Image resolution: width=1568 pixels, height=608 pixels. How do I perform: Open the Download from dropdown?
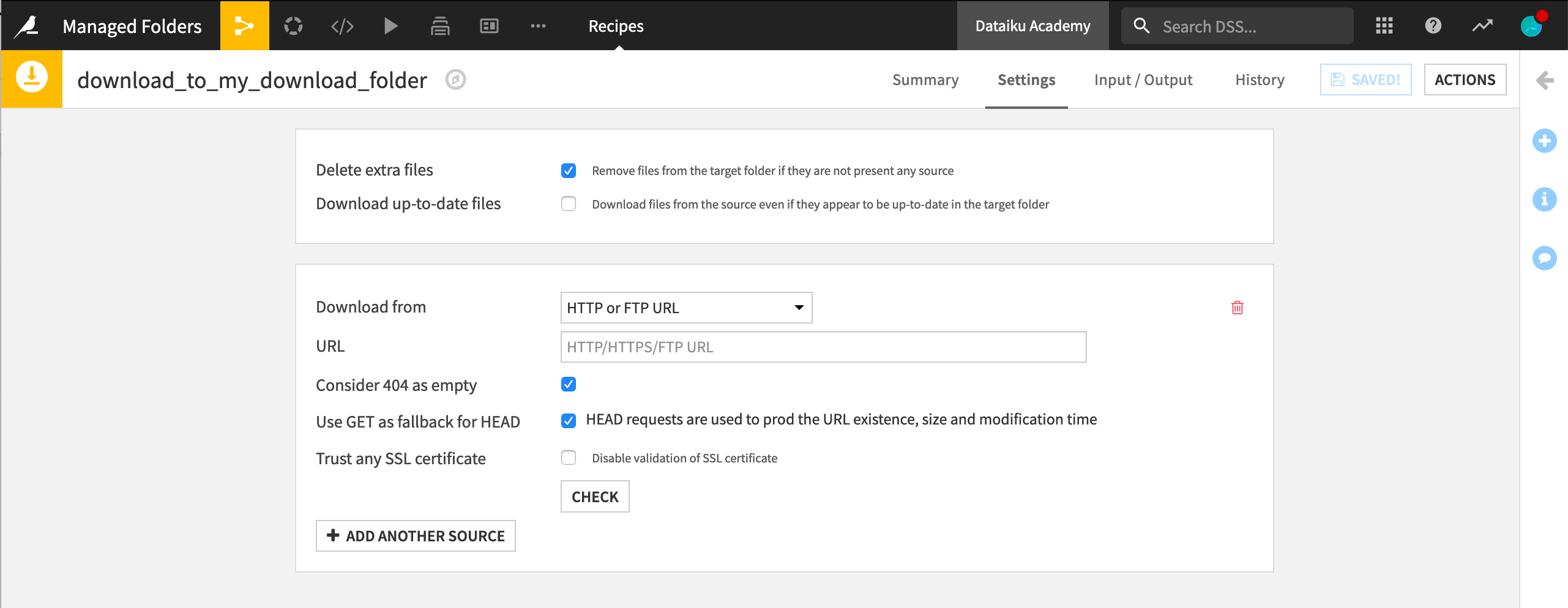pos(685,308)
